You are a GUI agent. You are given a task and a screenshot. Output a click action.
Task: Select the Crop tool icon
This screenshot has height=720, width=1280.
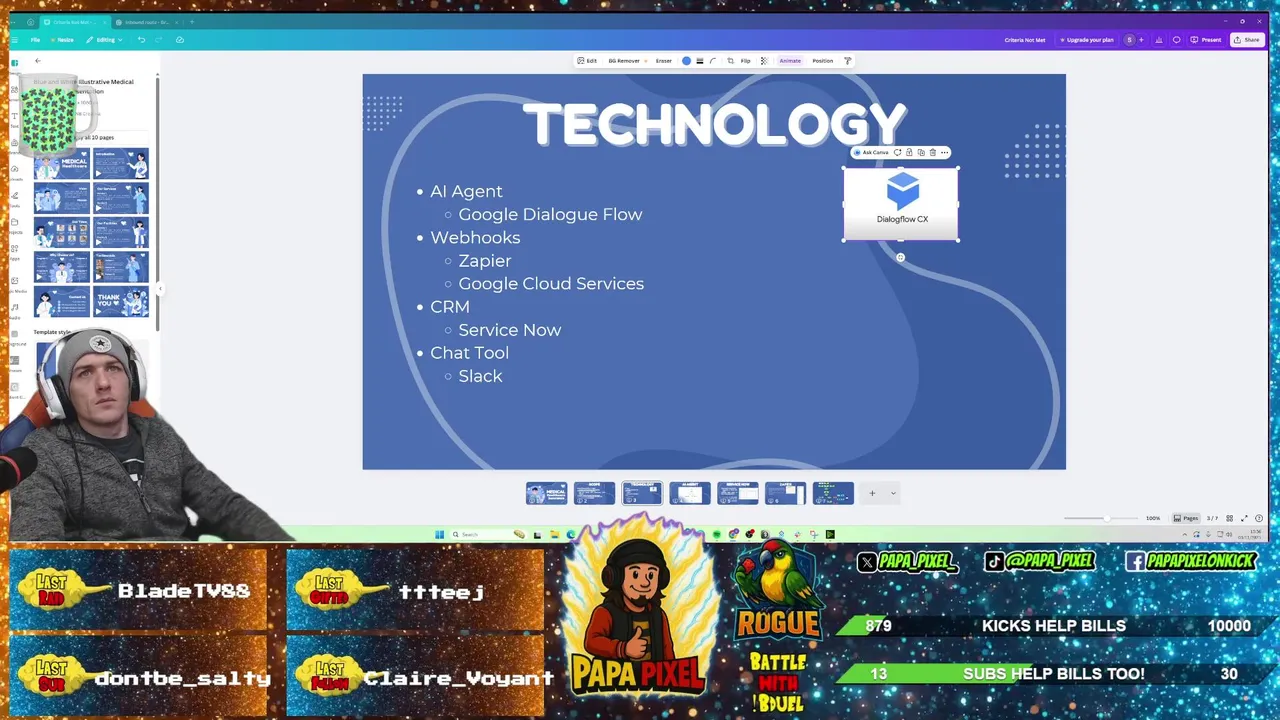click(730, 61)
